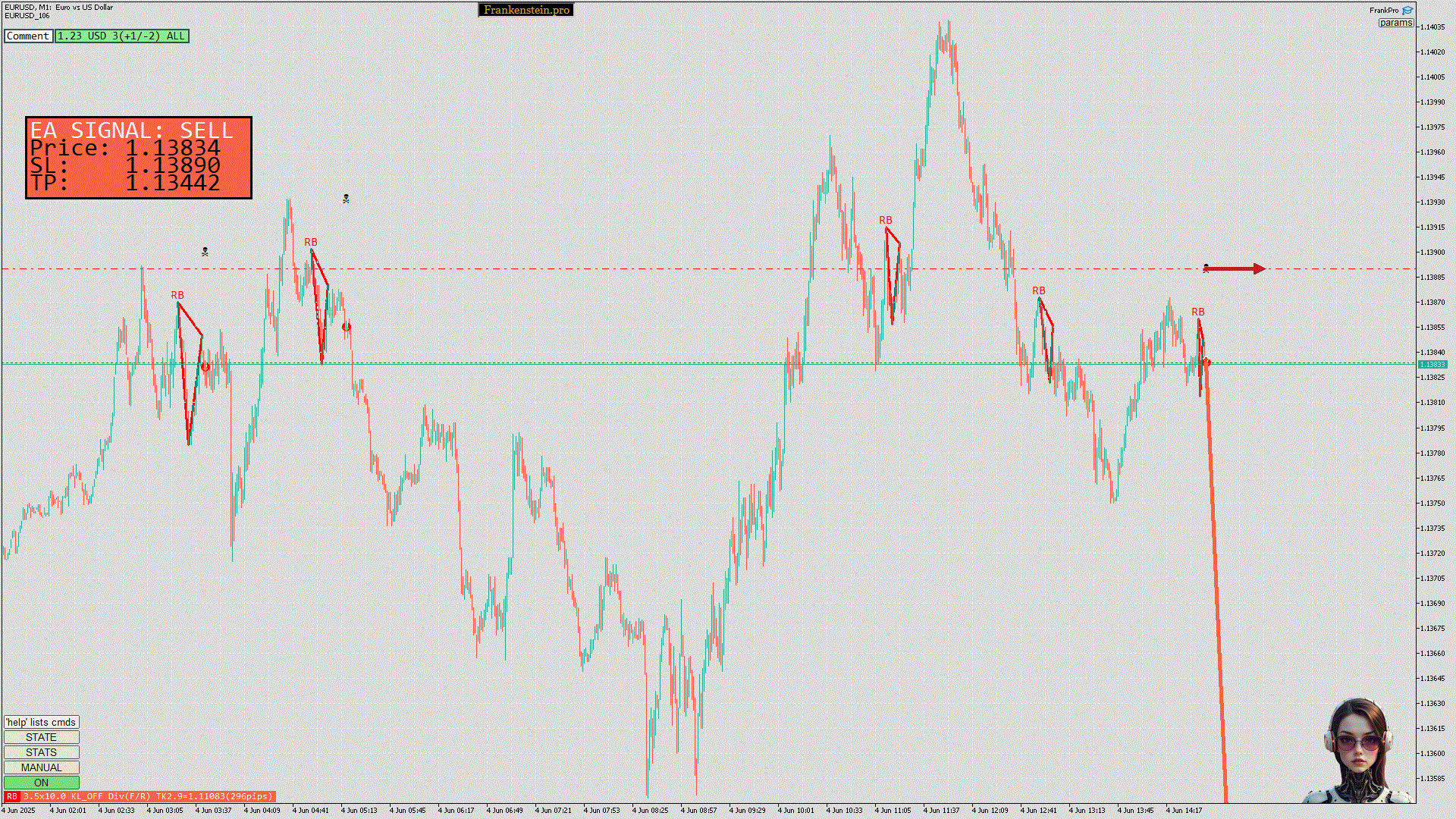Screen dimensions: 1456x819
Task: Click the skull marker above the 04:41 peak
Action: click(346, 199)
